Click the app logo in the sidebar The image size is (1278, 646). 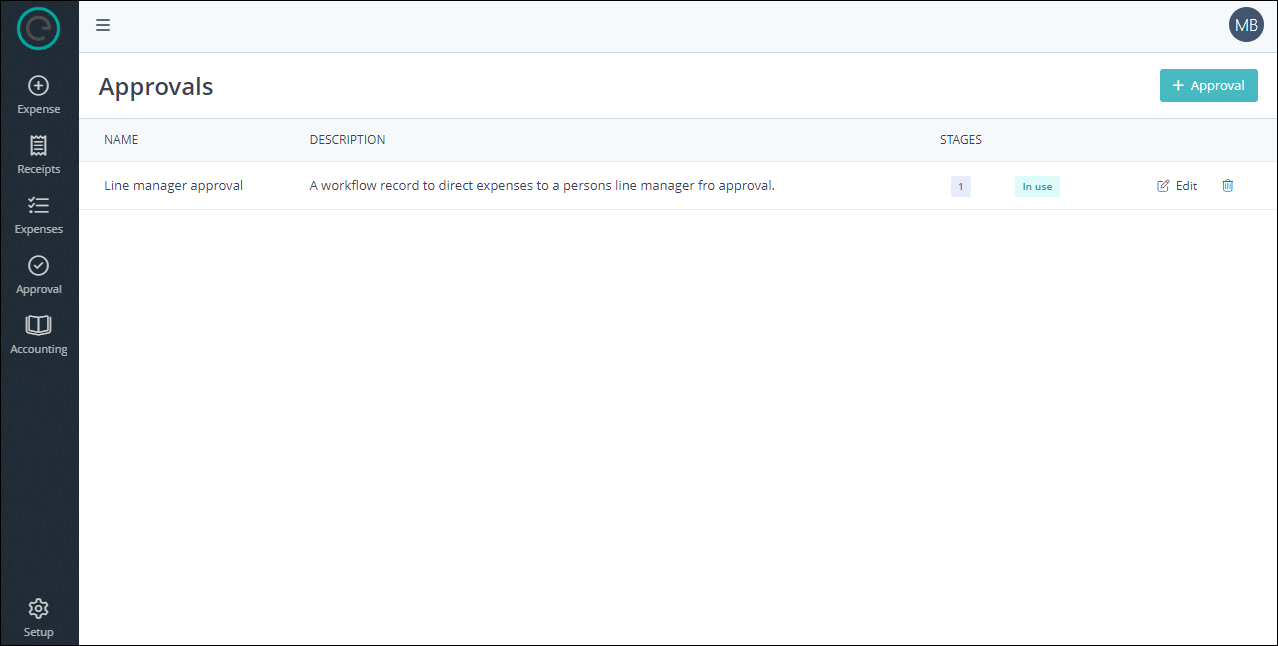pyautogui.click(x=39, y=28)
